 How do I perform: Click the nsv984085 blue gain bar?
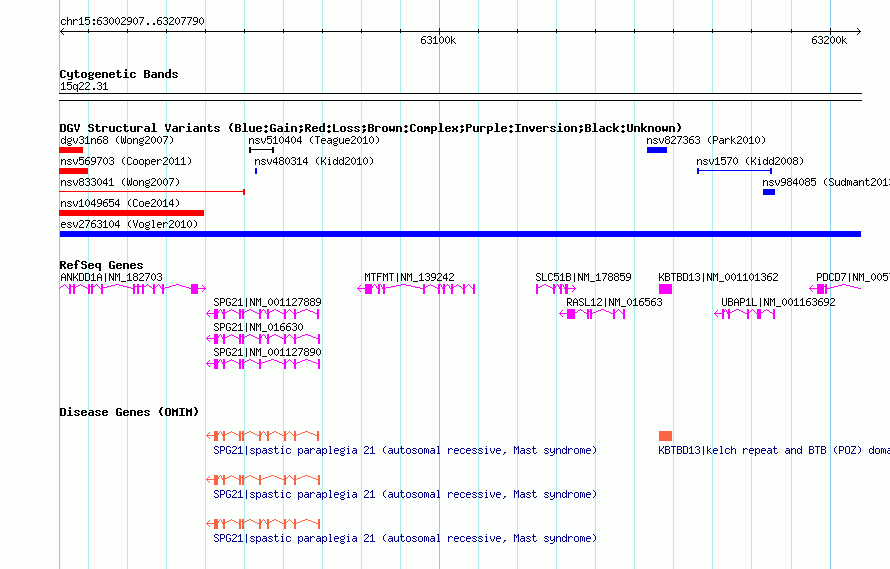coord(769,192)
